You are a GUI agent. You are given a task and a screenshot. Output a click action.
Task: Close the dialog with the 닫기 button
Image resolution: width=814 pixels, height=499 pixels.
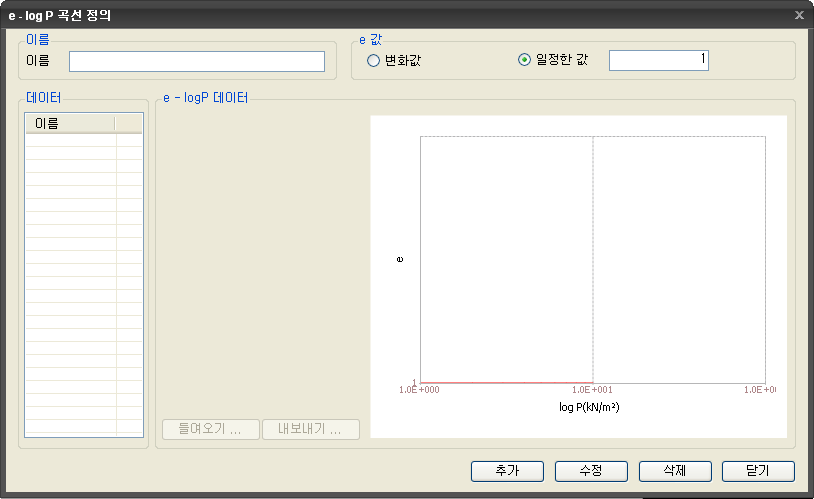[758, 471]
